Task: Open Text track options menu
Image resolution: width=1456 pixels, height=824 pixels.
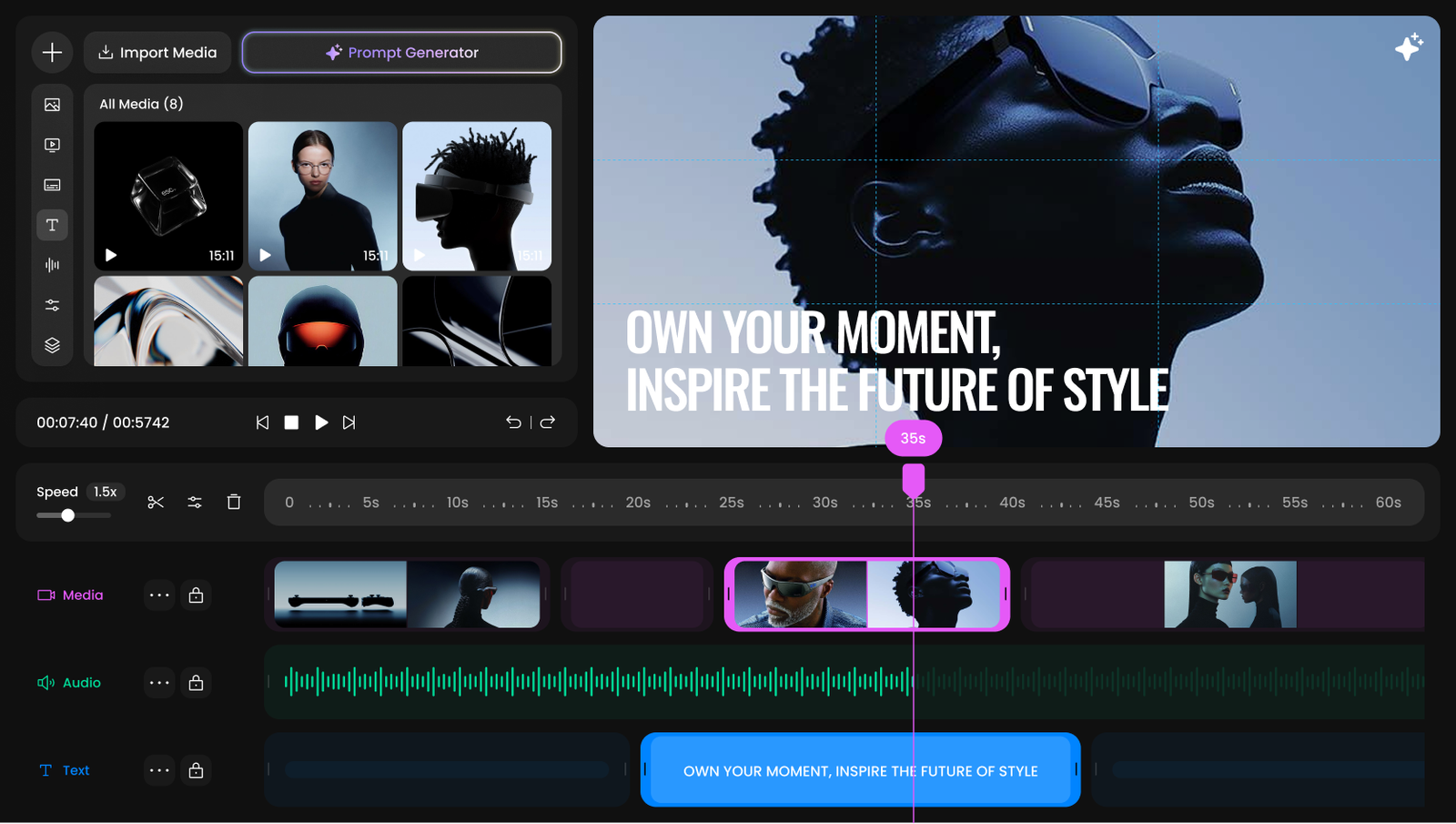Action: pos(159,770)
